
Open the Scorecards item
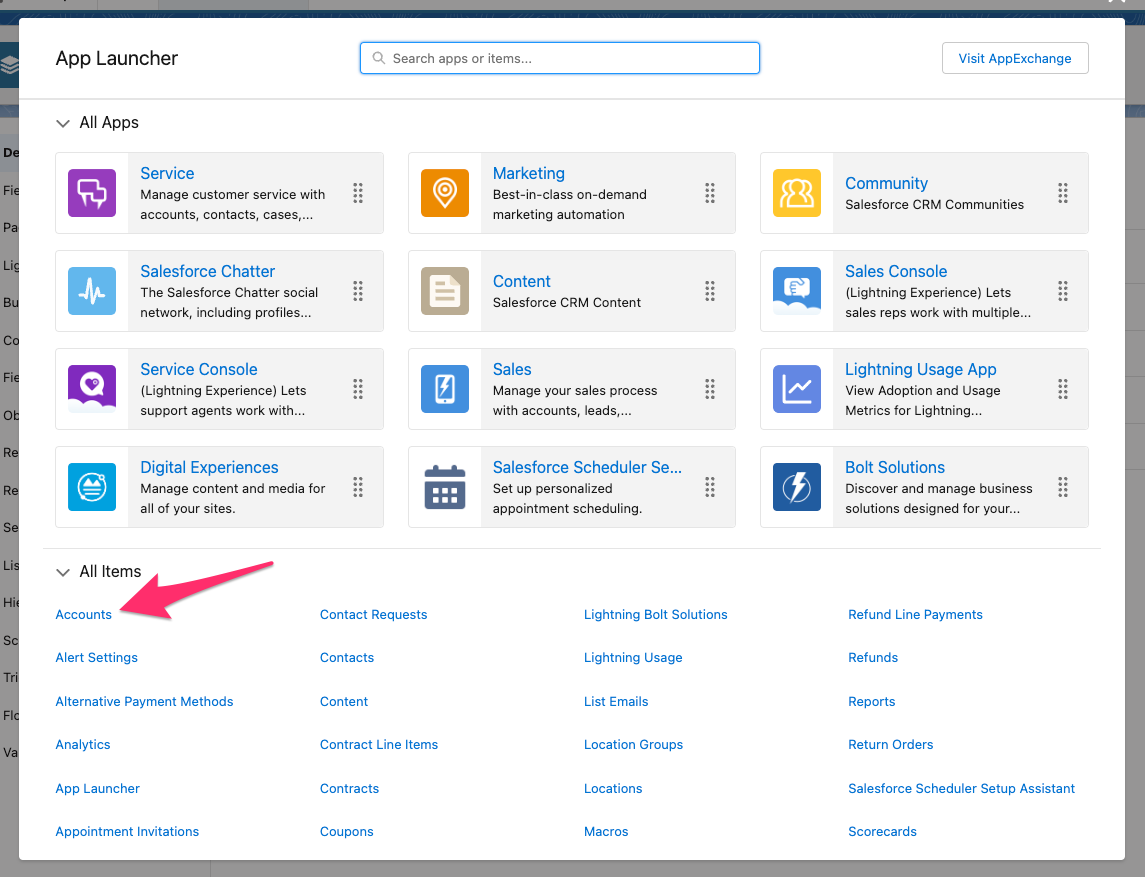882,831
